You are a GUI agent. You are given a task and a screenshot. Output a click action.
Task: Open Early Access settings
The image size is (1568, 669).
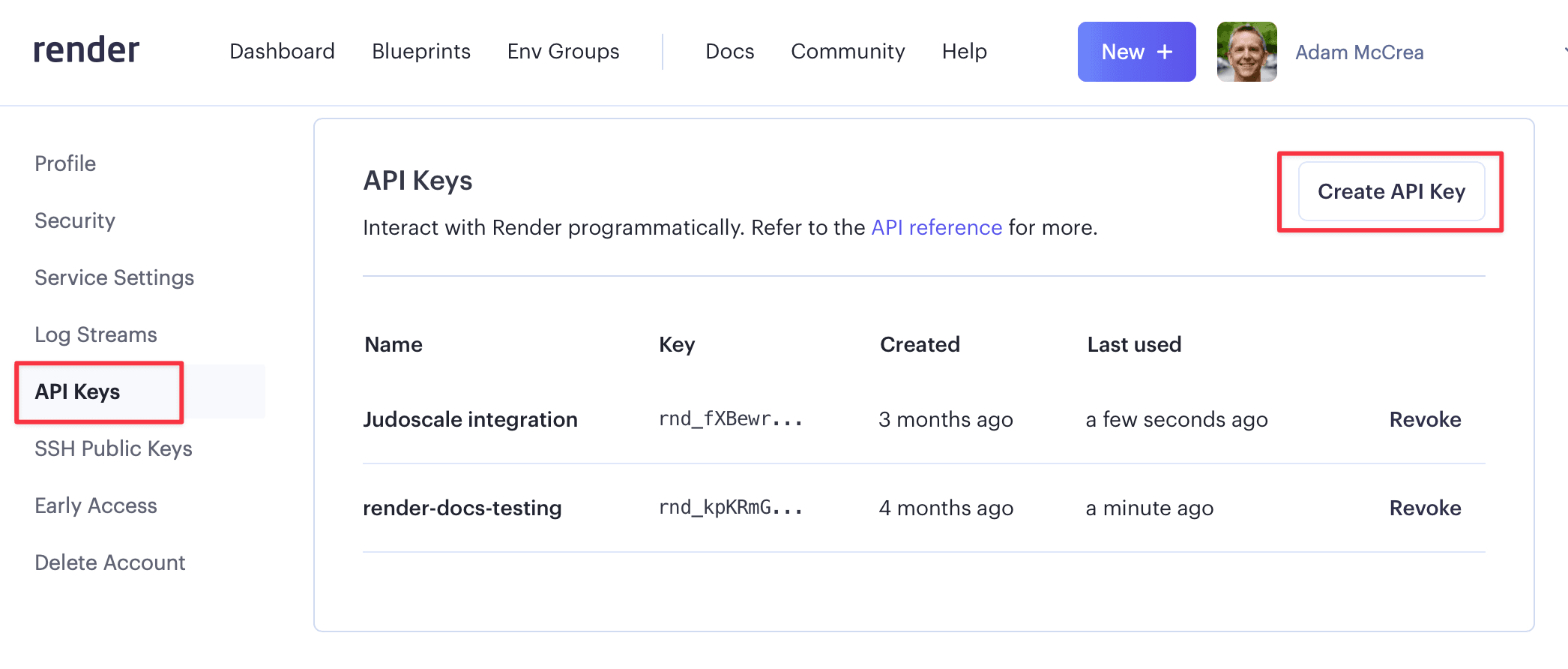[96, 505]
